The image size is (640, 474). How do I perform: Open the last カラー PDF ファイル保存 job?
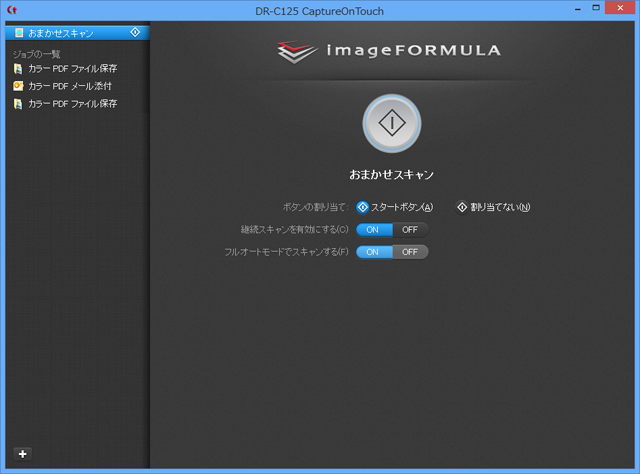[72, 104]
